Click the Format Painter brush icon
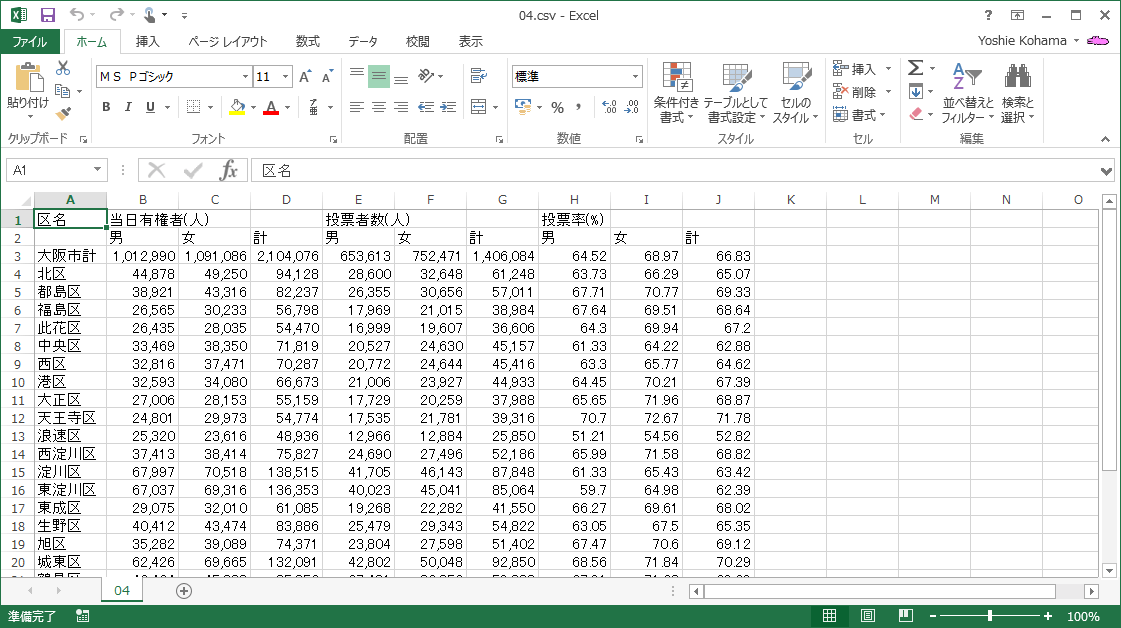The height and width of the screenshot is (628, 1121). pos(63,113)
